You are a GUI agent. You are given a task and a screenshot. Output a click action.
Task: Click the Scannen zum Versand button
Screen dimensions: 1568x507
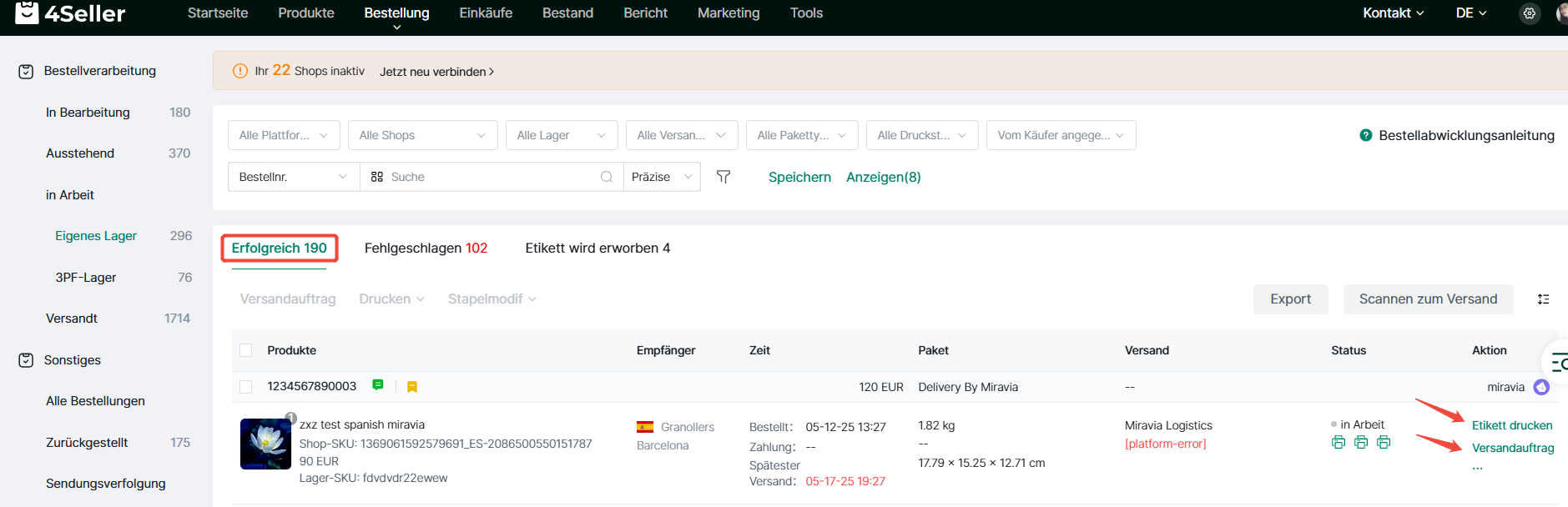click(1428, 299)
